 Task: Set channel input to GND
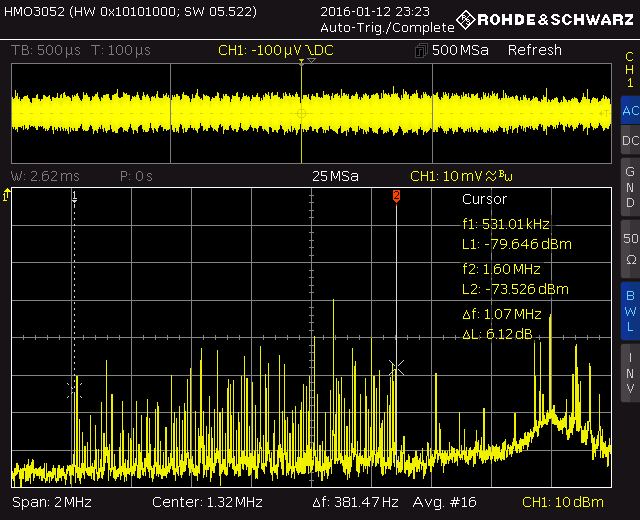tap(629, 187)
